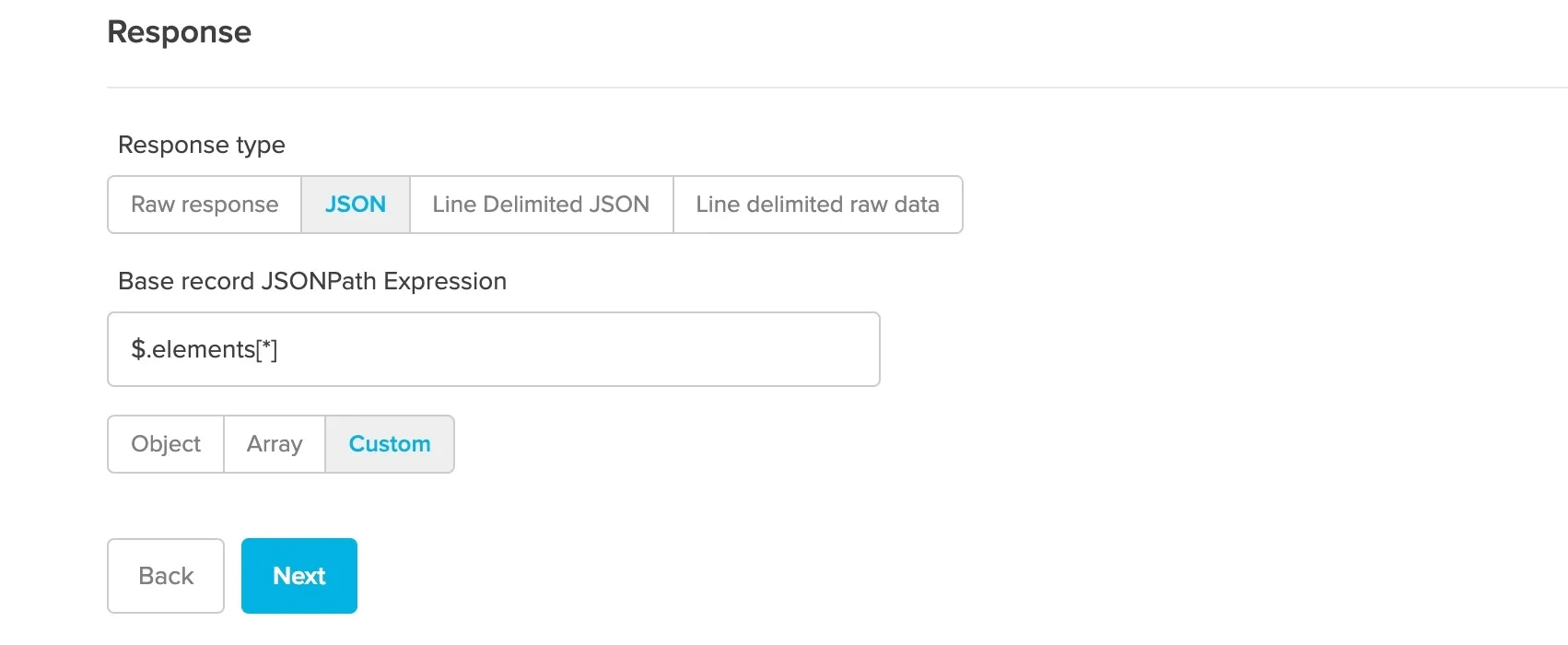Select the $.elements[*] expression text
The width and height of the screenshot is (1568, 645).
coord(204,348)
